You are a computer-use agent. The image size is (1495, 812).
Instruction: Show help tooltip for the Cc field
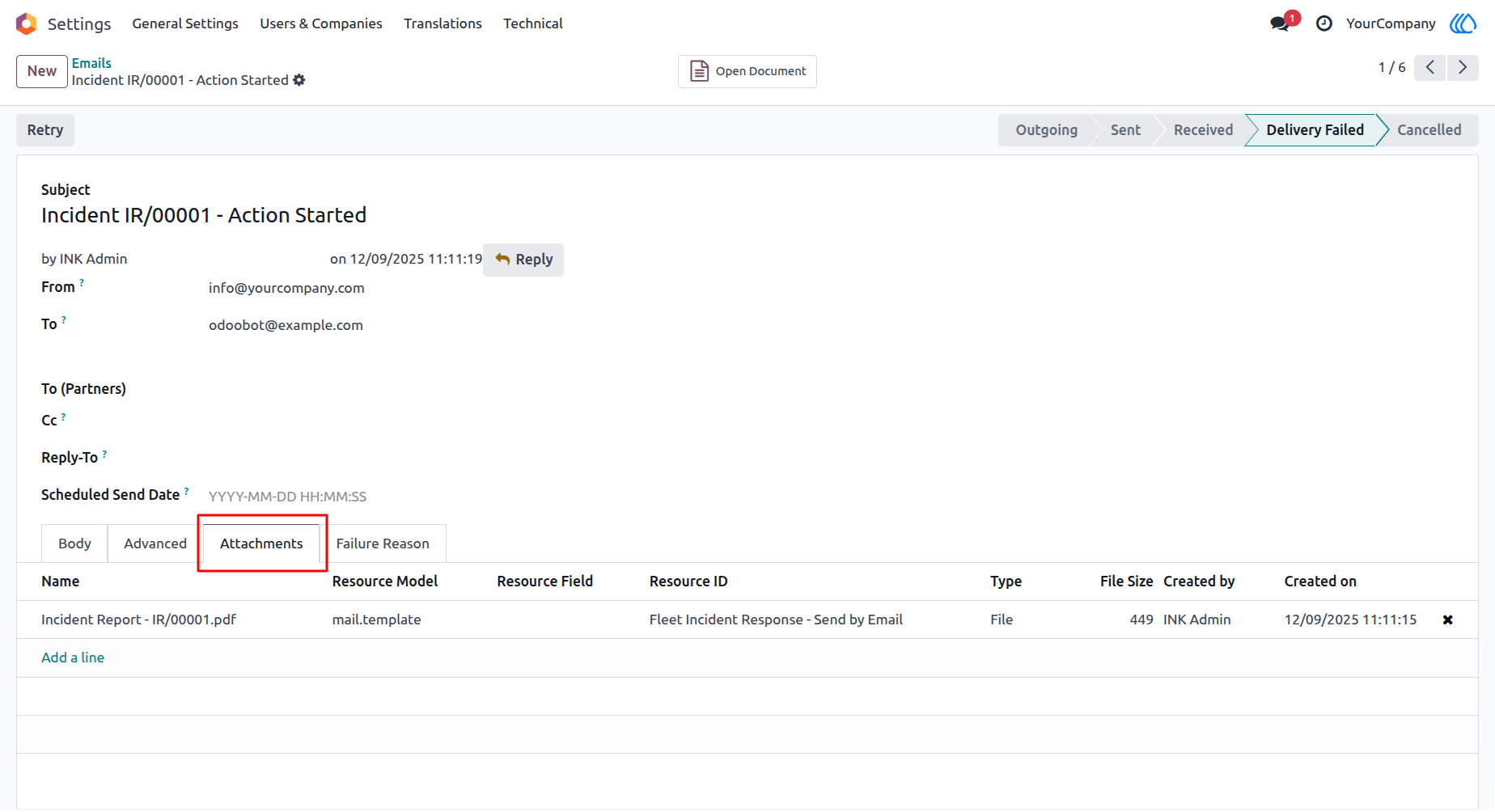click(63, 417)
